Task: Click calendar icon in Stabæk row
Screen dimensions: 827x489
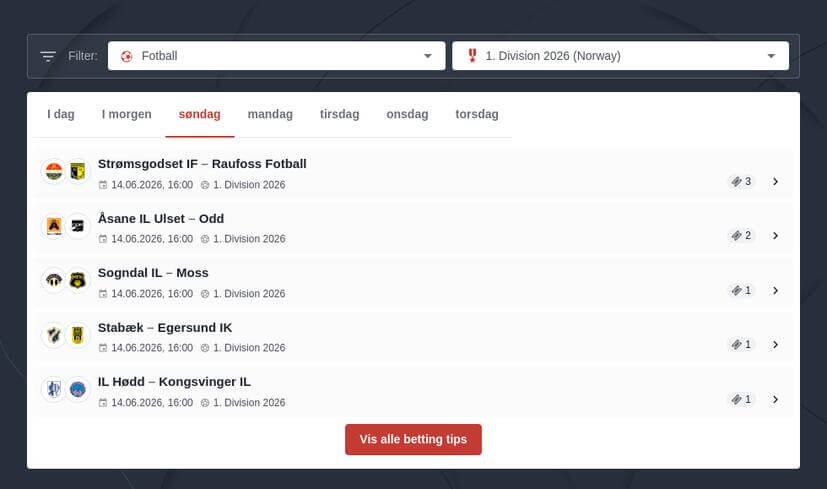Action: point(103,348)
